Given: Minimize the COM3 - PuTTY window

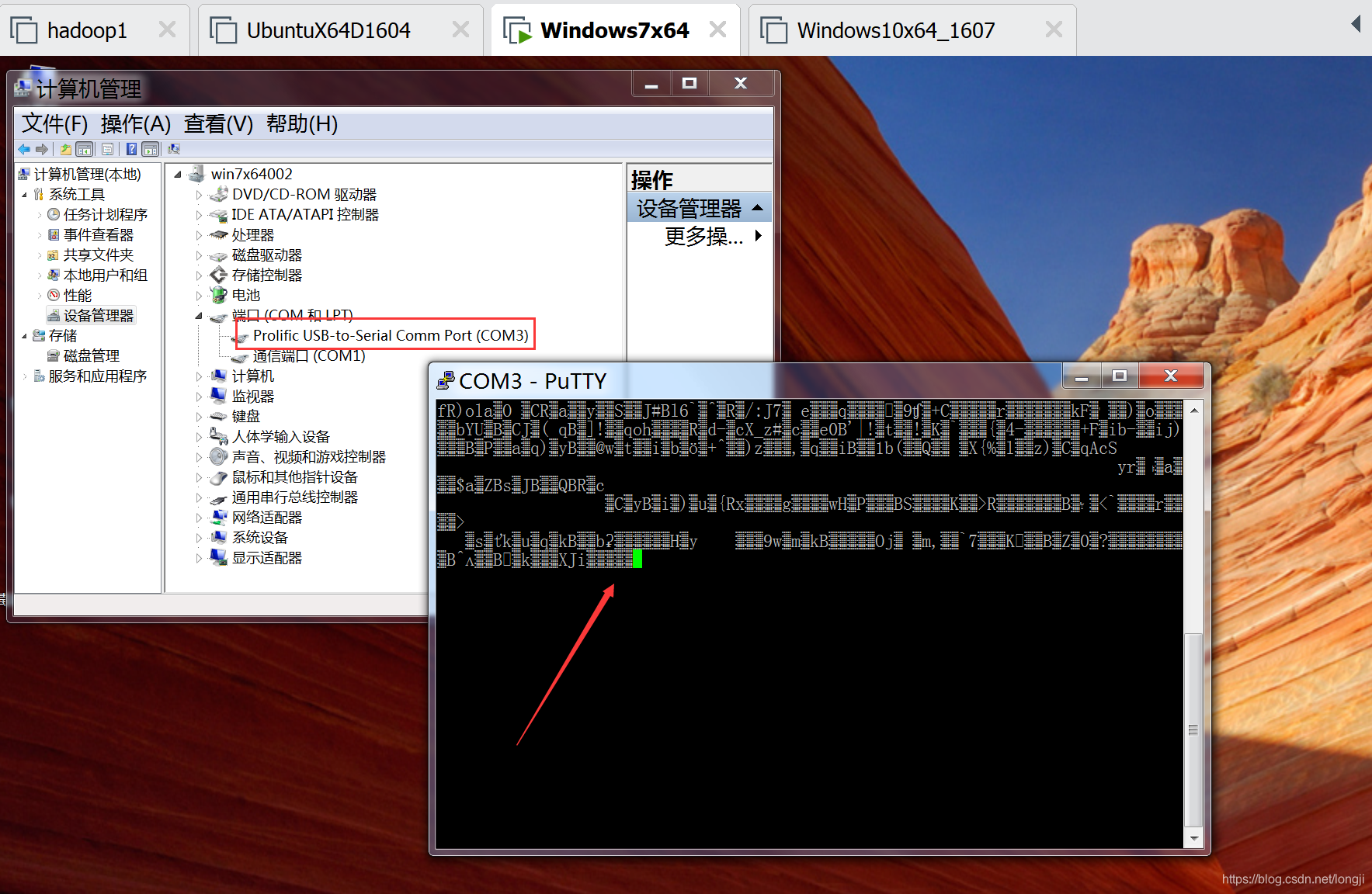Looking at the screenshot, I should pyautogui.click(x=1081, y=376).
